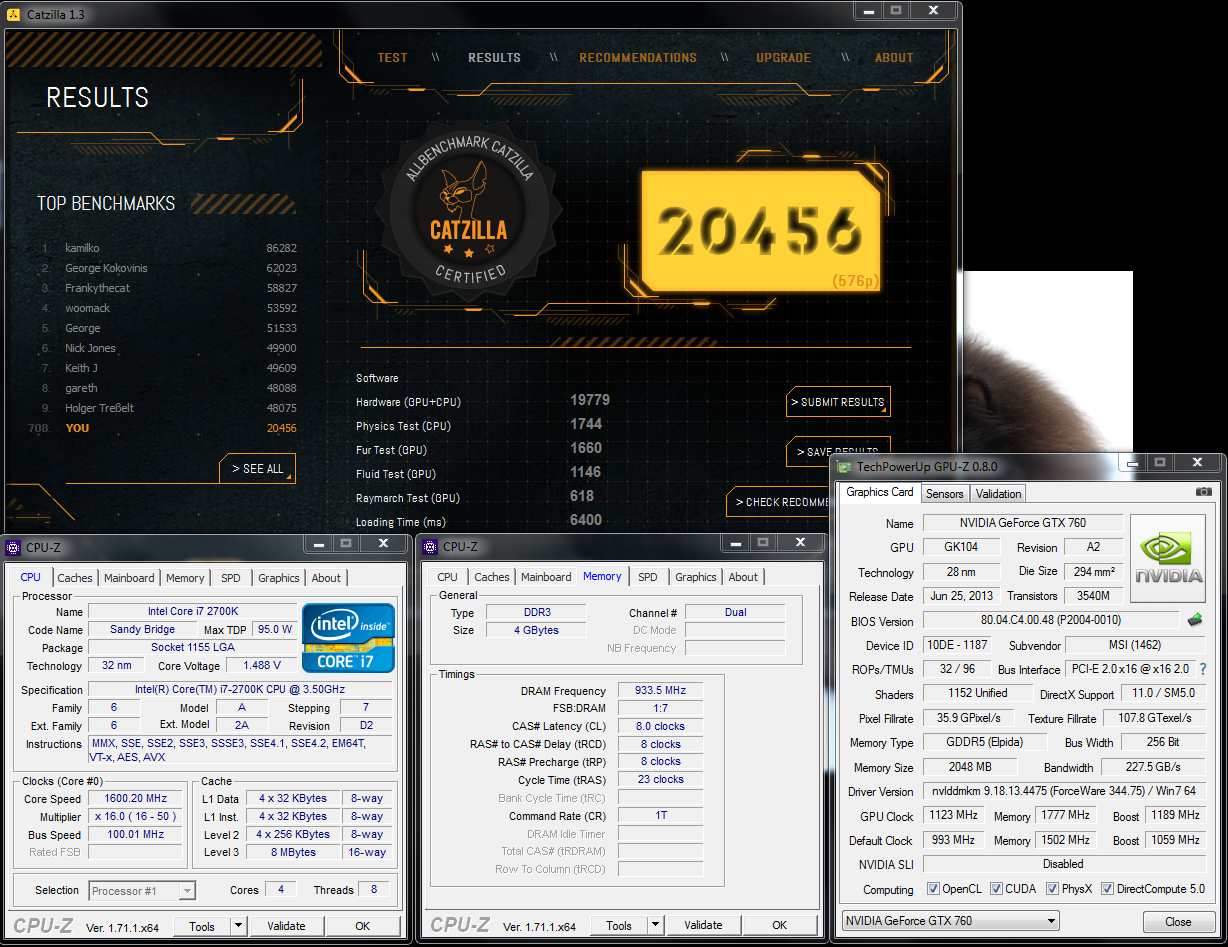The width and height of the screenshot is (1228, 947).
Task: Open the UPGRADE section in Catzilla
Action: 783,58
